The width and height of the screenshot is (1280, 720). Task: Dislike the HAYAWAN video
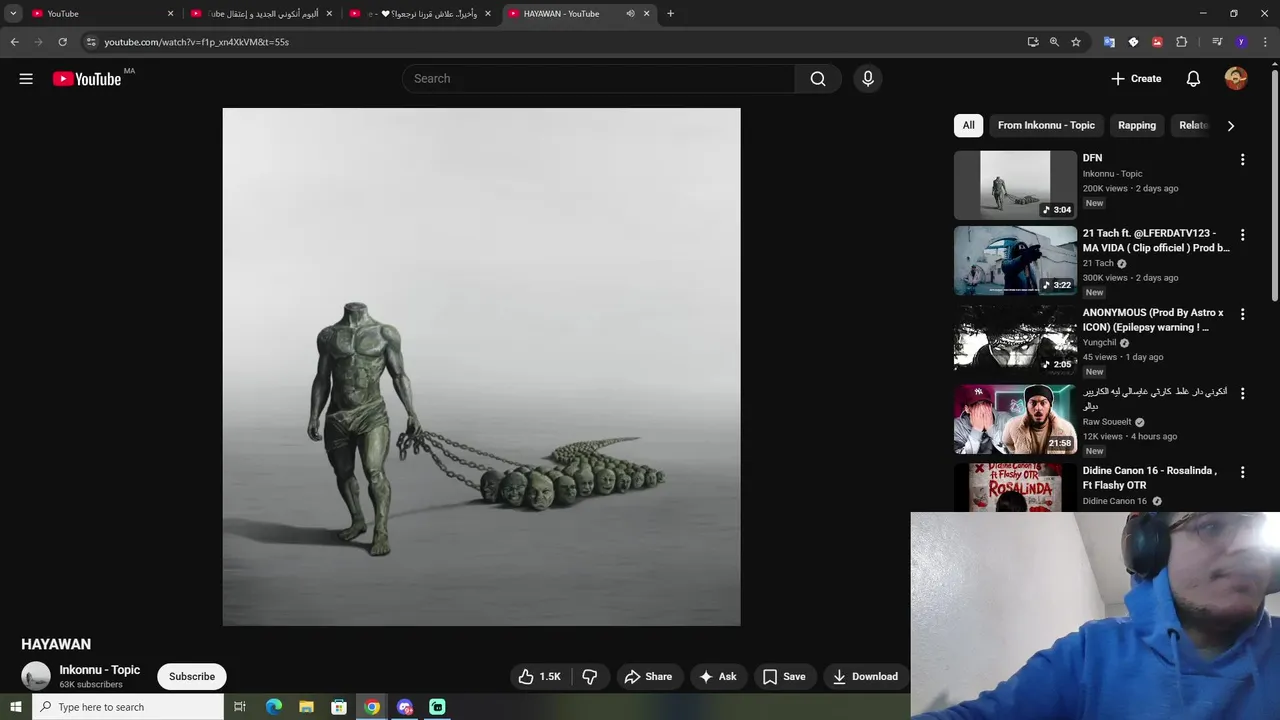click(590, 677)
